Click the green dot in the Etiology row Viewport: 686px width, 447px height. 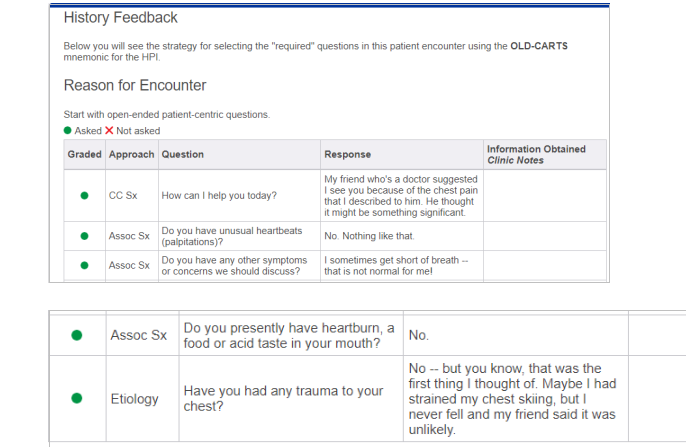click(76, 398)
